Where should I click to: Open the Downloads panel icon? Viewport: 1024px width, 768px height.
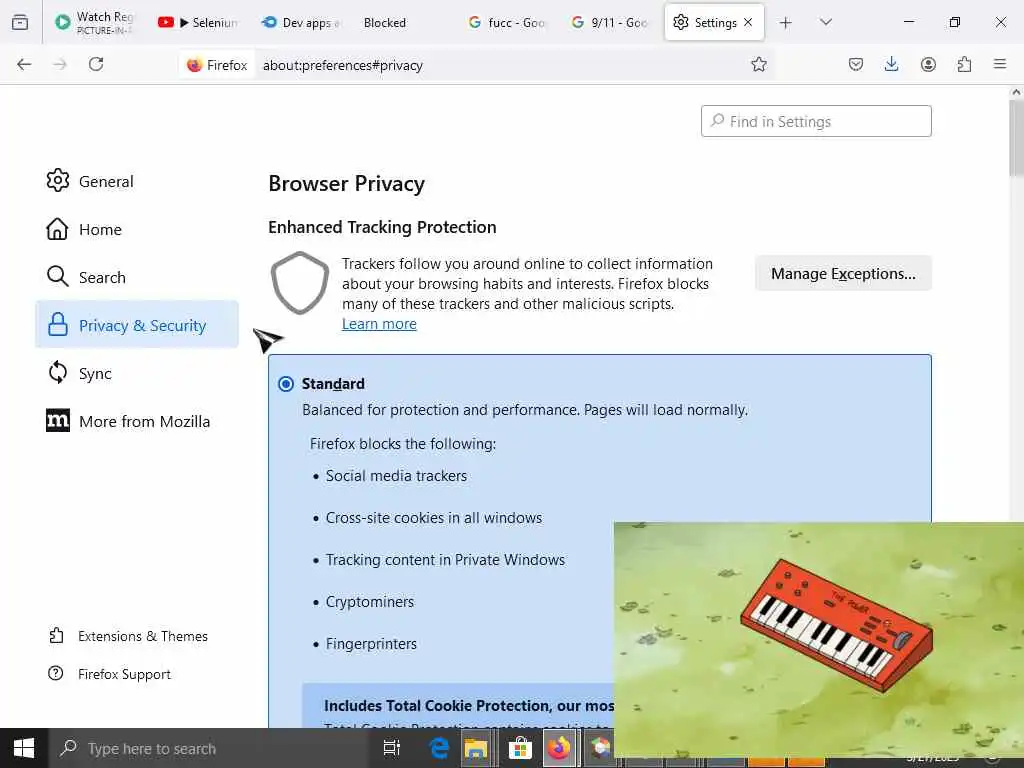click(891, 64)
